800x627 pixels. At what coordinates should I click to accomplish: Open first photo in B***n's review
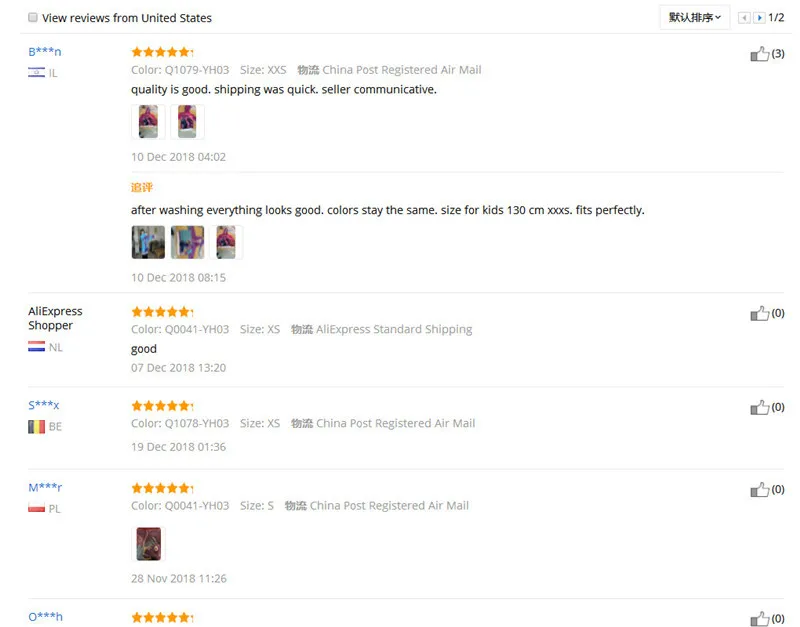pos(148,121)
